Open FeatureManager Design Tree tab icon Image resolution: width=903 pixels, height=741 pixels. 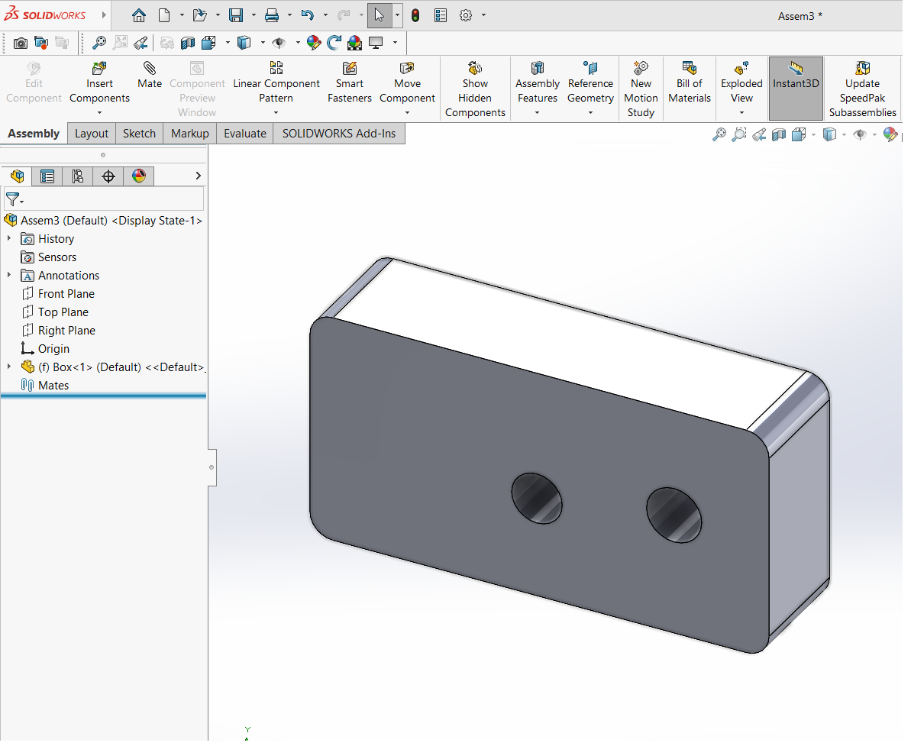tap(17, 176)
